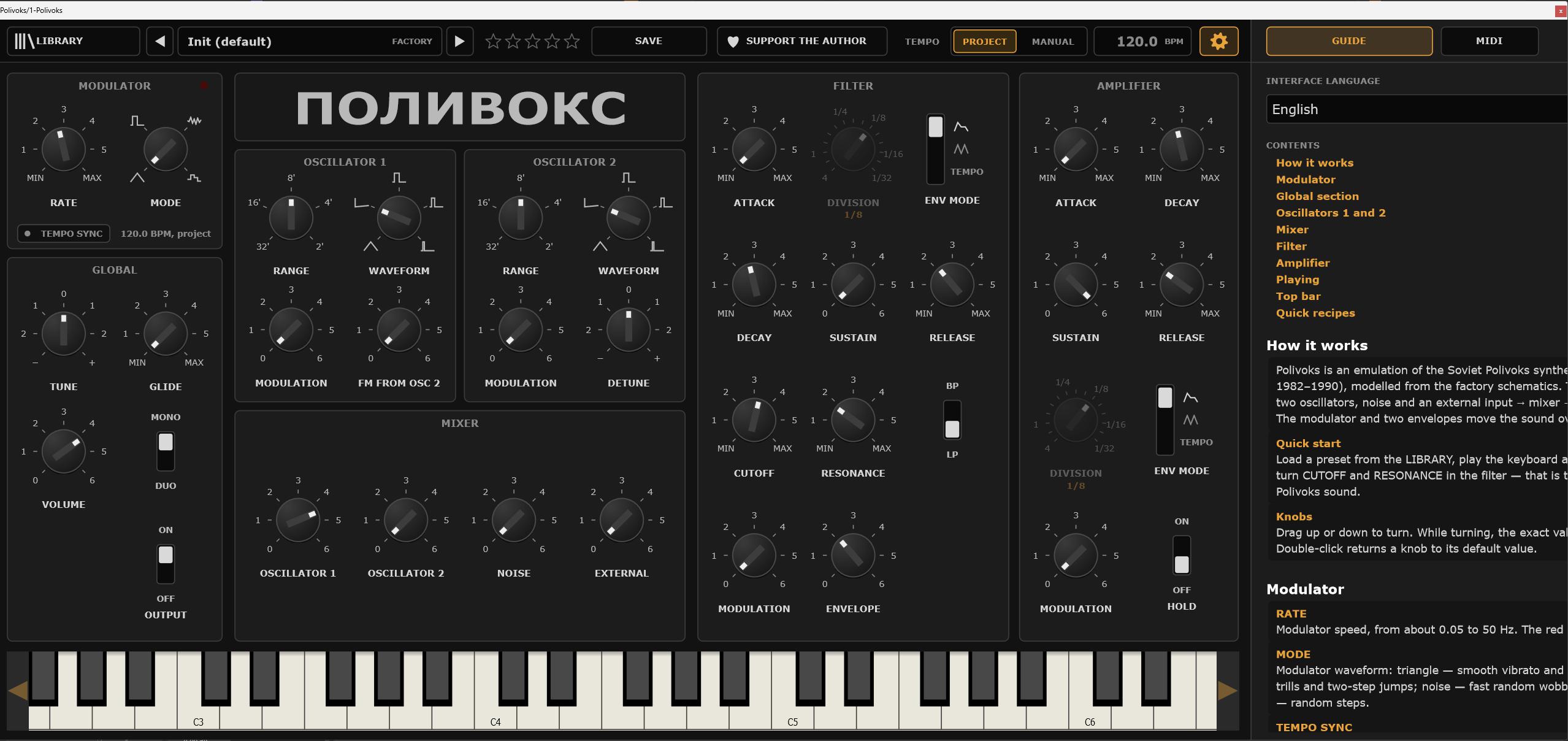Screen dimensions: 1568x741
Task: Select noise waveform icon on Modulator mode
Action: (x=194, y=120)
